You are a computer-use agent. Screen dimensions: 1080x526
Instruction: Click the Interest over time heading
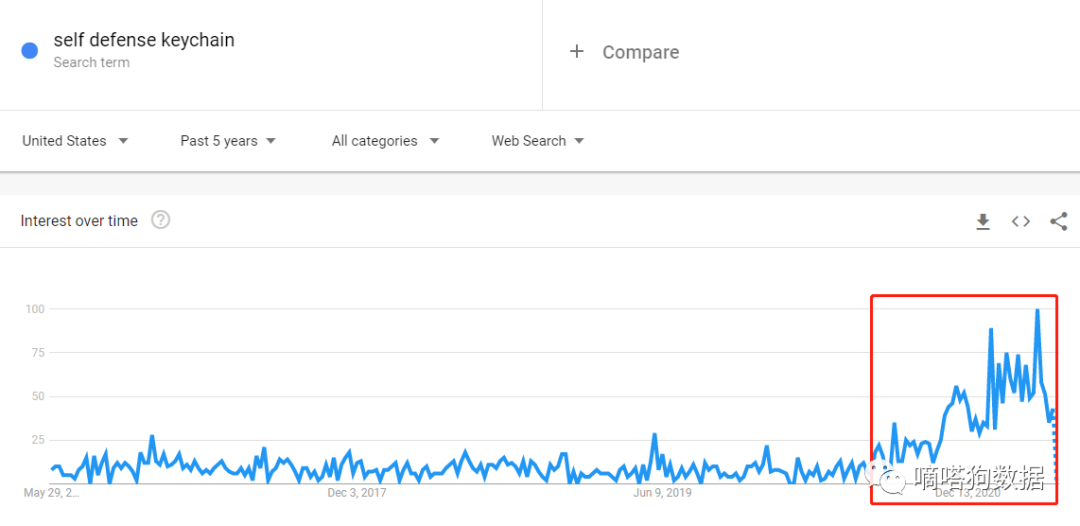pos(79,221)
